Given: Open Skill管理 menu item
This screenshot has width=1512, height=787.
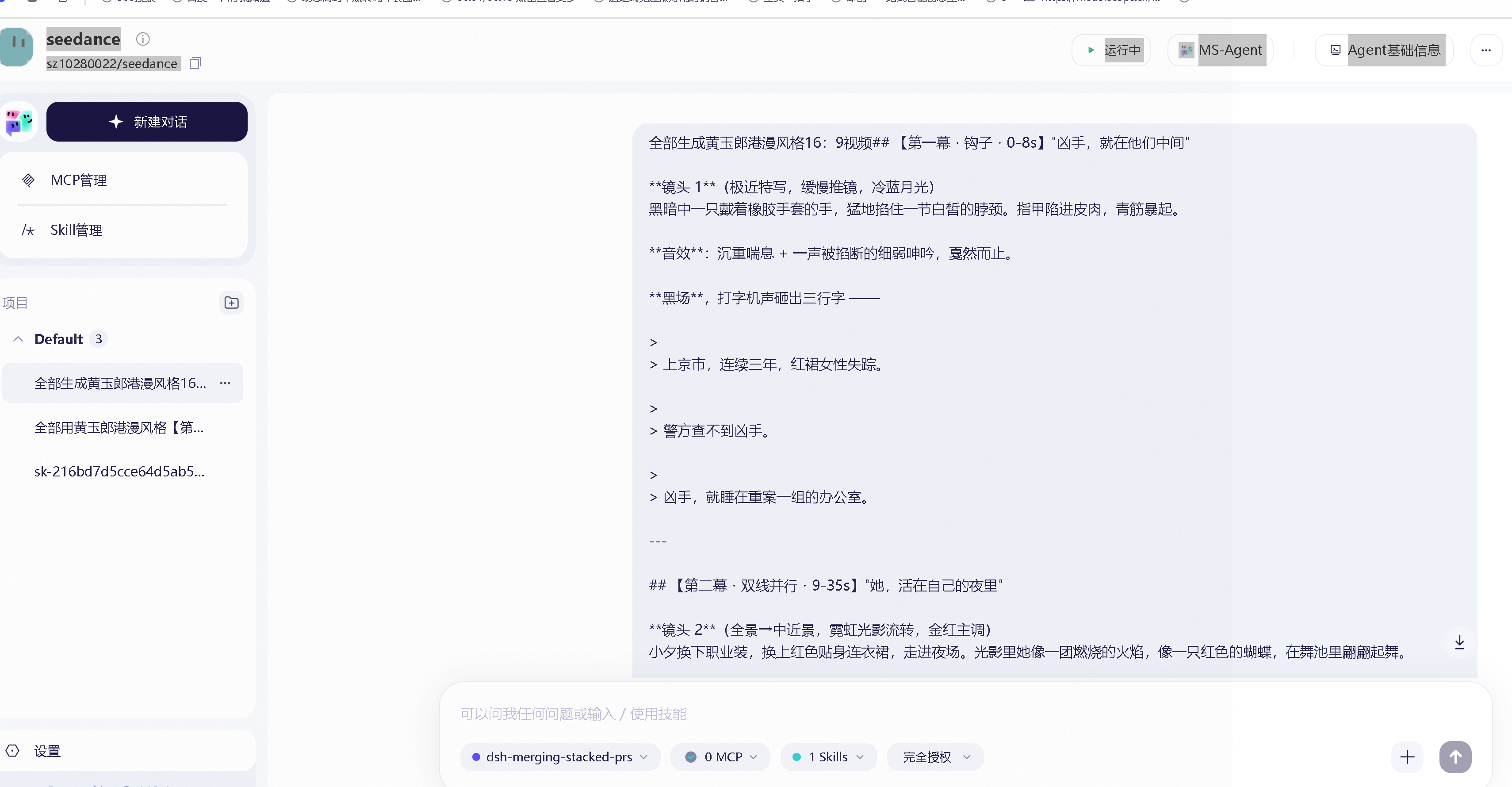Looking at the screenshot, I should pos(123,230).
